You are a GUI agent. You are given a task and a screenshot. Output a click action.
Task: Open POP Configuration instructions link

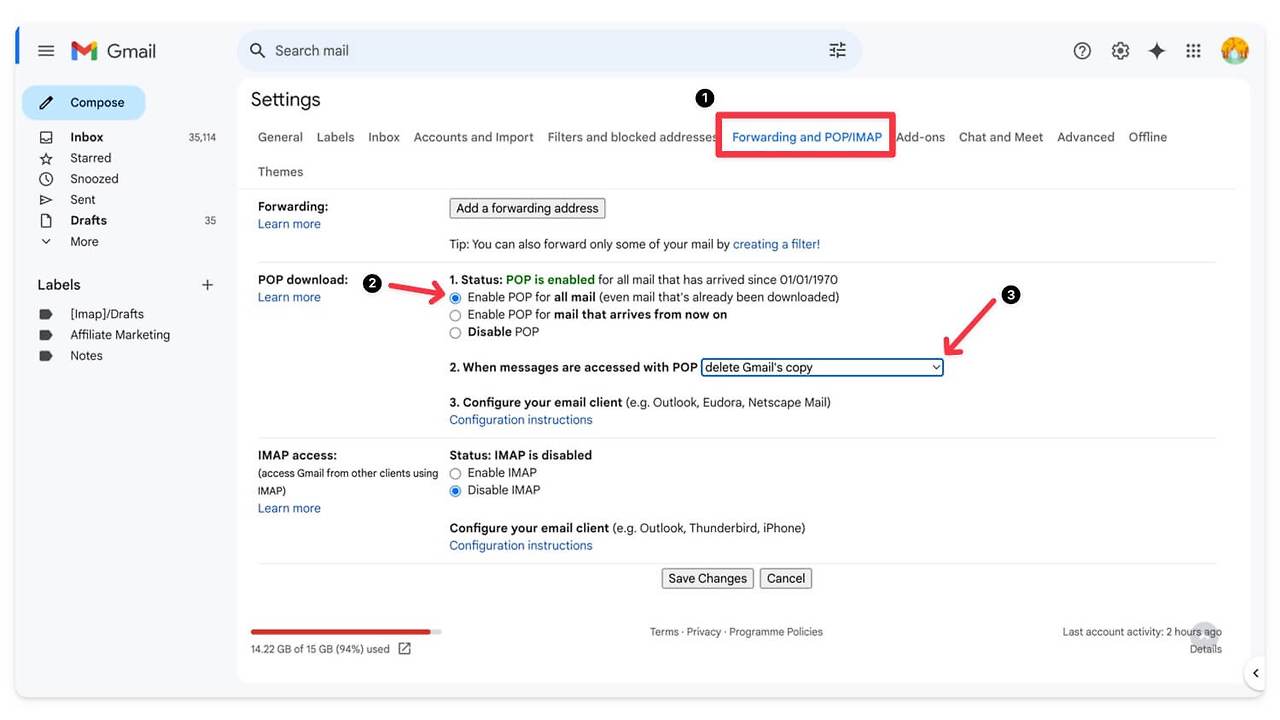click(521, 420)
